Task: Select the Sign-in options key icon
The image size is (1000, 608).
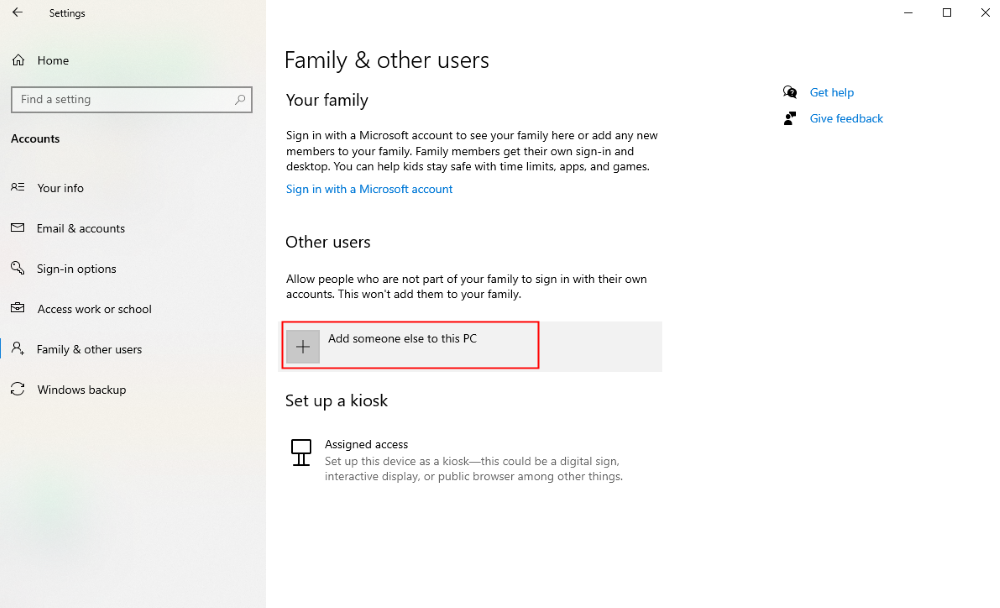Action: pos(17,268)
